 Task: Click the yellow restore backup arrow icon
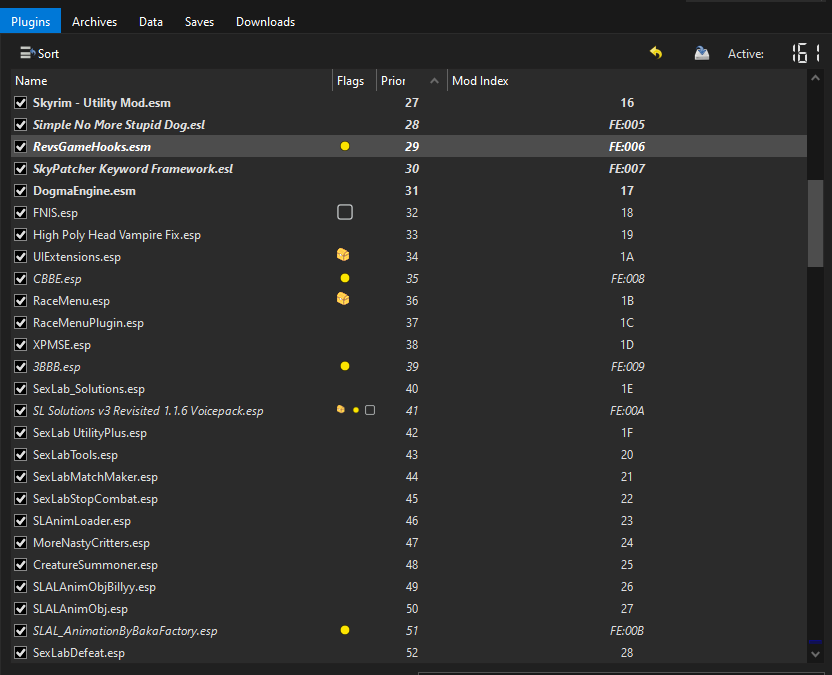[656, 53]
